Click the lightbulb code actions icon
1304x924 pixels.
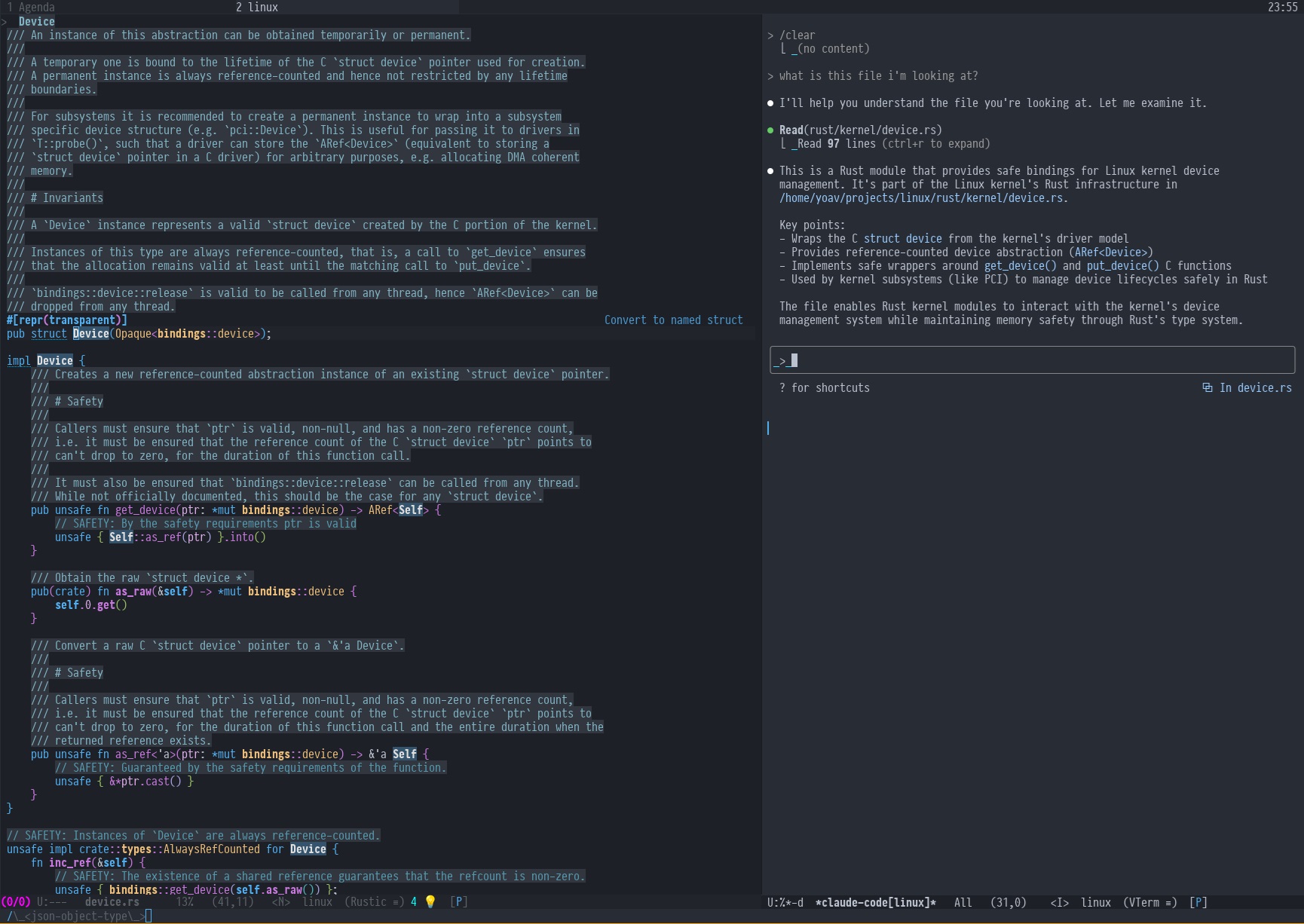coord(430,902)
